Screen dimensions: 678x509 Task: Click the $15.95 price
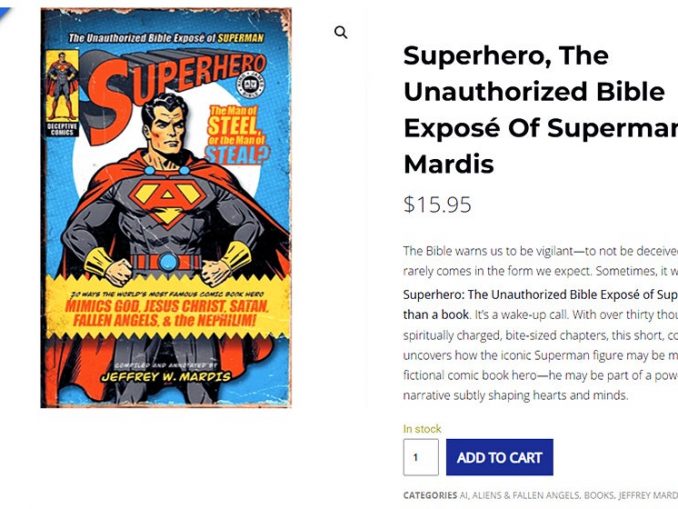tap(437, 205)
